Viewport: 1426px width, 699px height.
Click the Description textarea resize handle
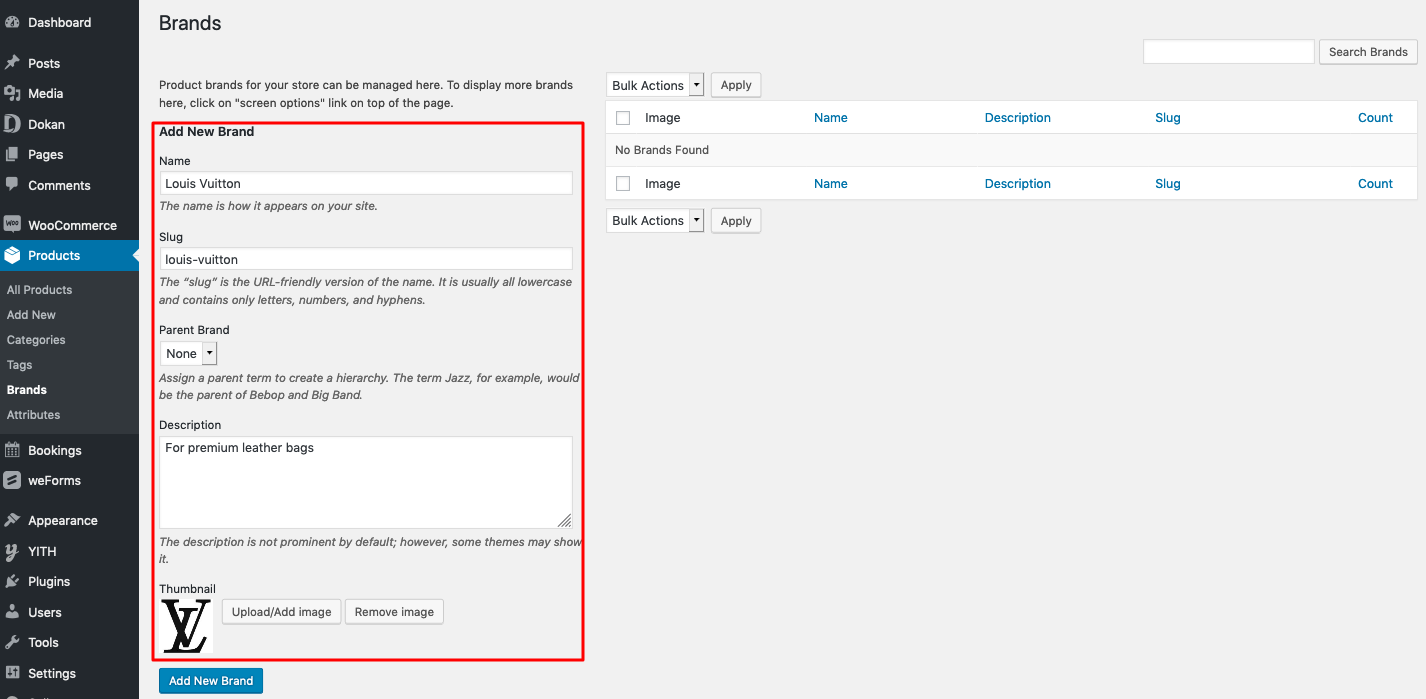[x=564, y=520]
